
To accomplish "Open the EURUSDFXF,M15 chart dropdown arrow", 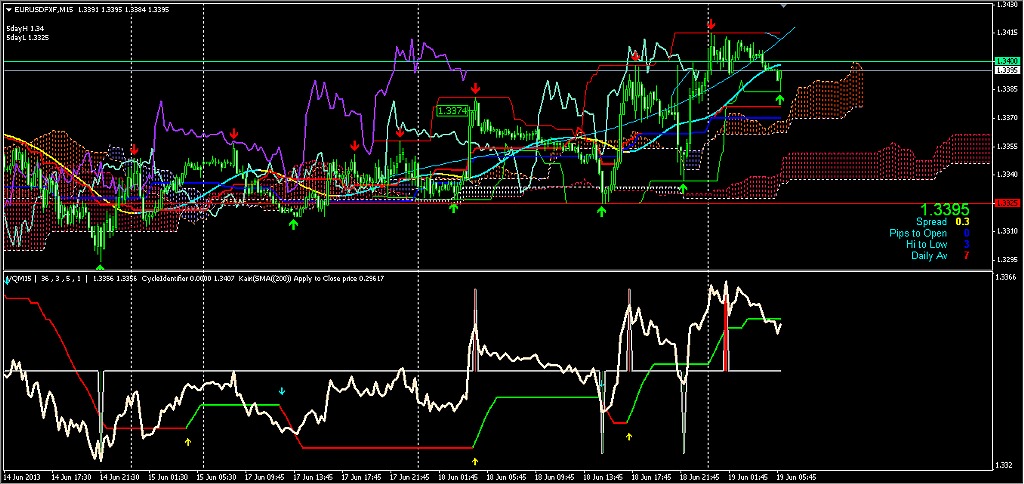I will click(7, 10).
